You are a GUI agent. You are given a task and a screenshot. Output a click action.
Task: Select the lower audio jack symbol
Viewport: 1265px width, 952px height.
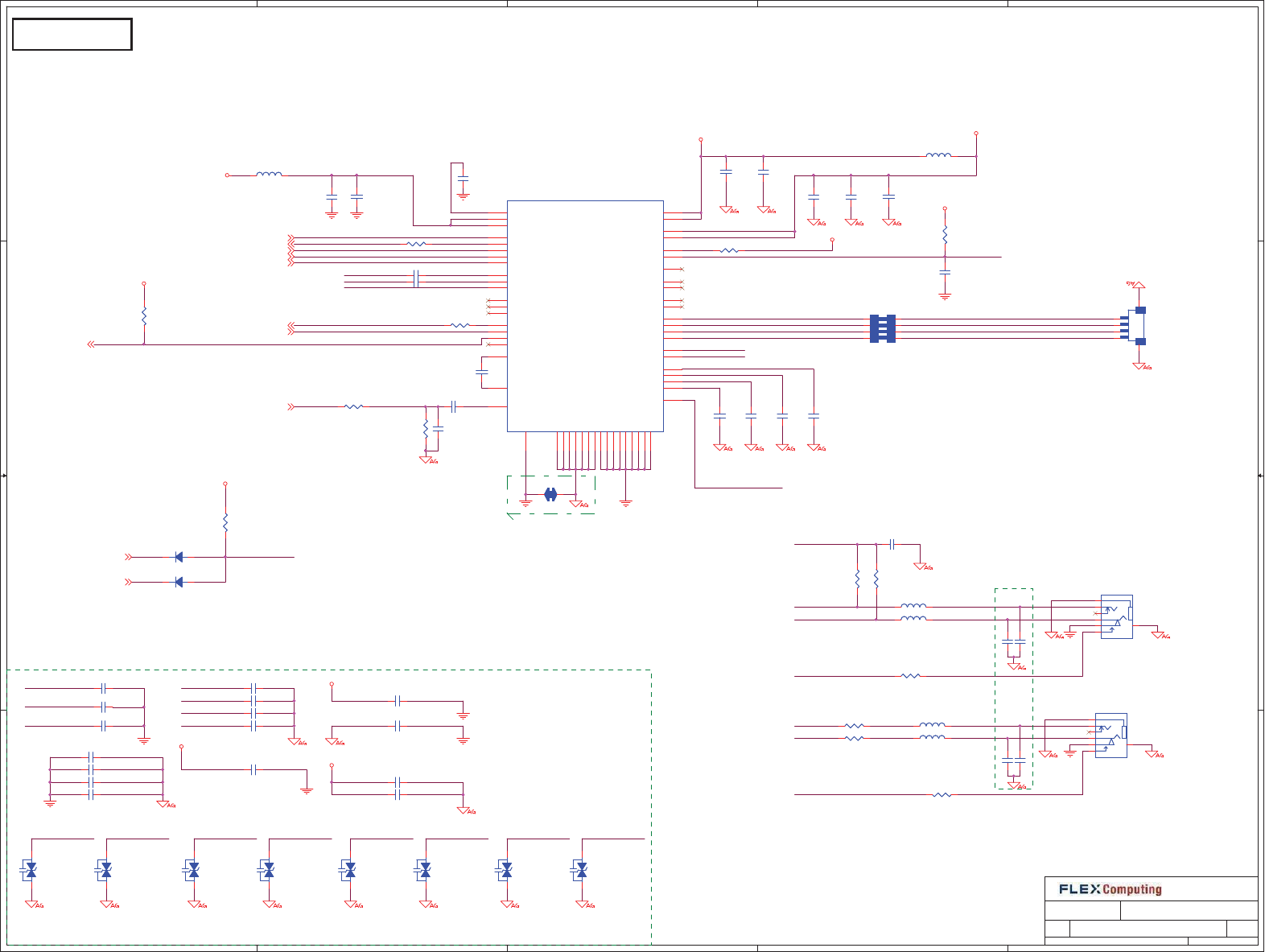pyautogui.click(x=1110, y=736)
